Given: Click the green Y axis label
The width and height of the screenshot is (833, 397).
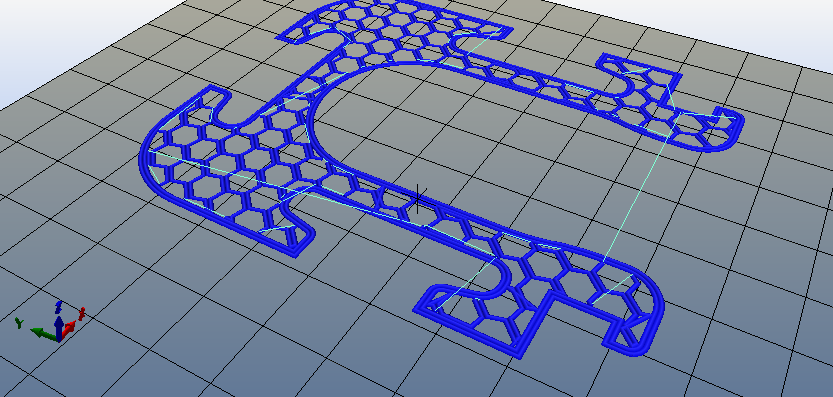Looking at the screenshot, I should [x=19, y=323].
